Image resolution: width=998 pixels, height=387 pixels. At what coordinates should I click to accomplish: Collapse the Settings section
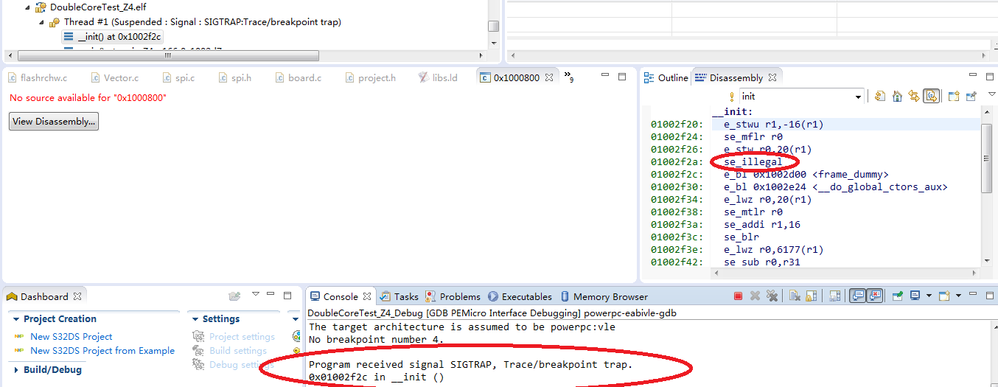(195, 319)
